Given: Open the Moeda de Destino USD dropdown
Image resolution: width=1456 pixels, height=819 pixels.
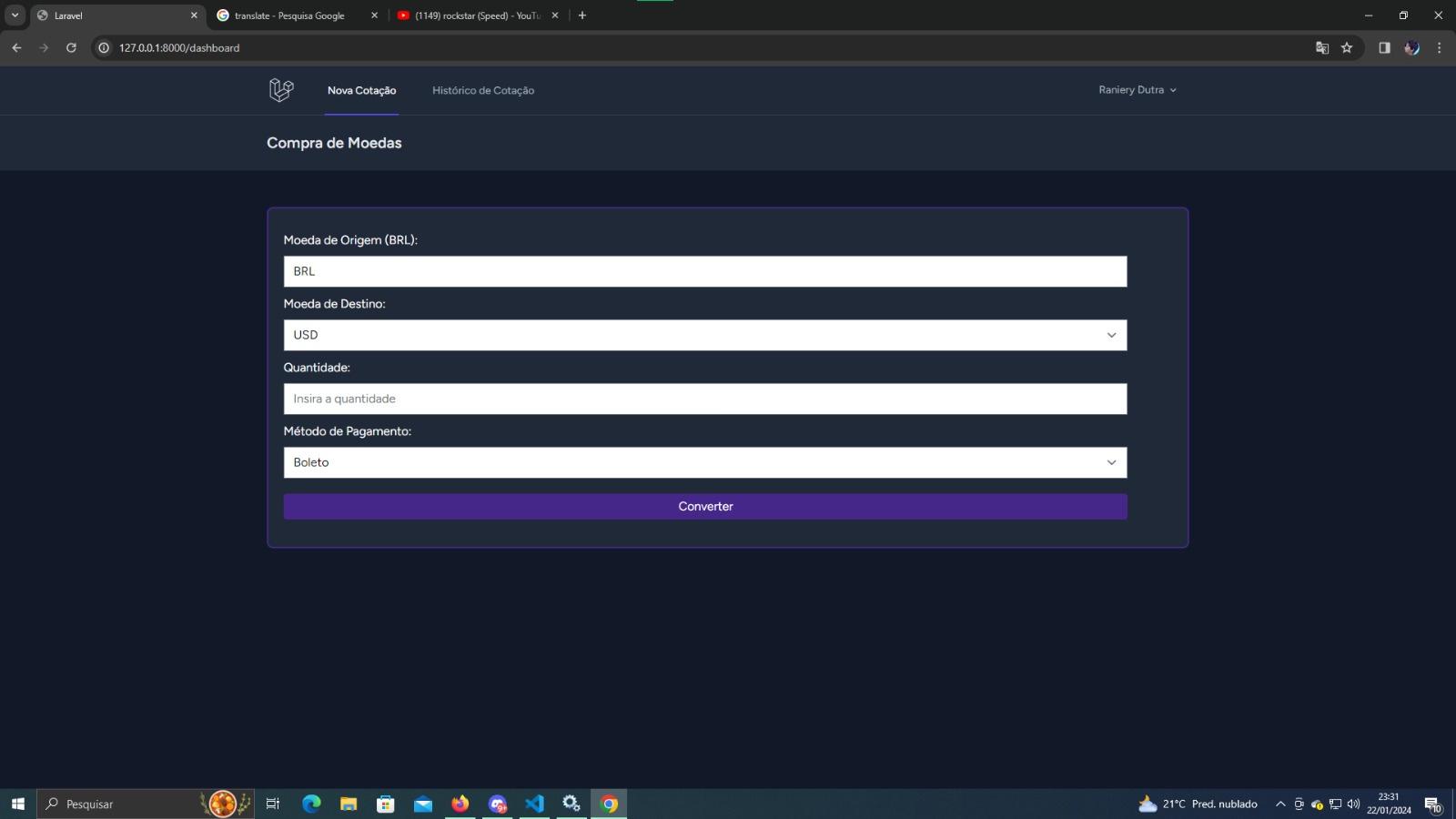Looking at the screenshot, I should (705, 335).
